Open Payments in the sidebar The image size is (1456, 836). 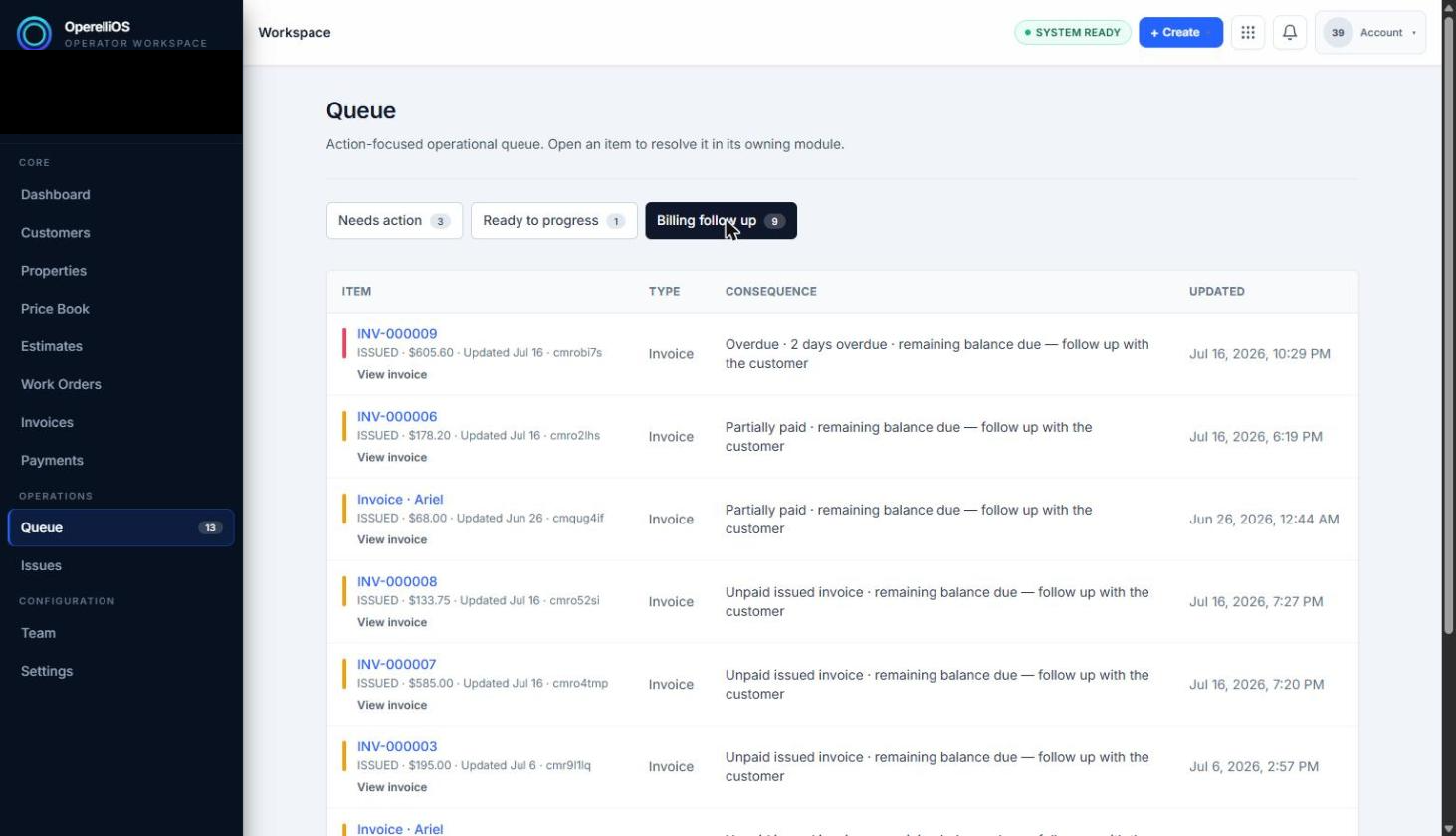[120, 460]
